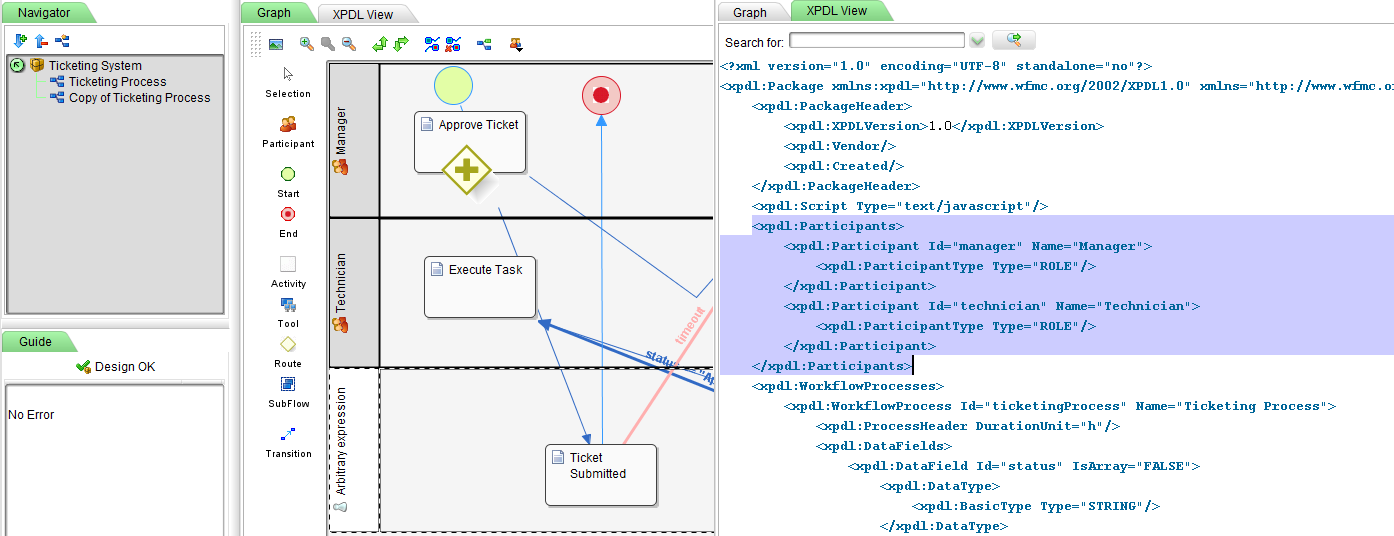This screenshot has width=1394, height=536.
Task: Select the SubFlow palette tool
Action: pos(288,385)
